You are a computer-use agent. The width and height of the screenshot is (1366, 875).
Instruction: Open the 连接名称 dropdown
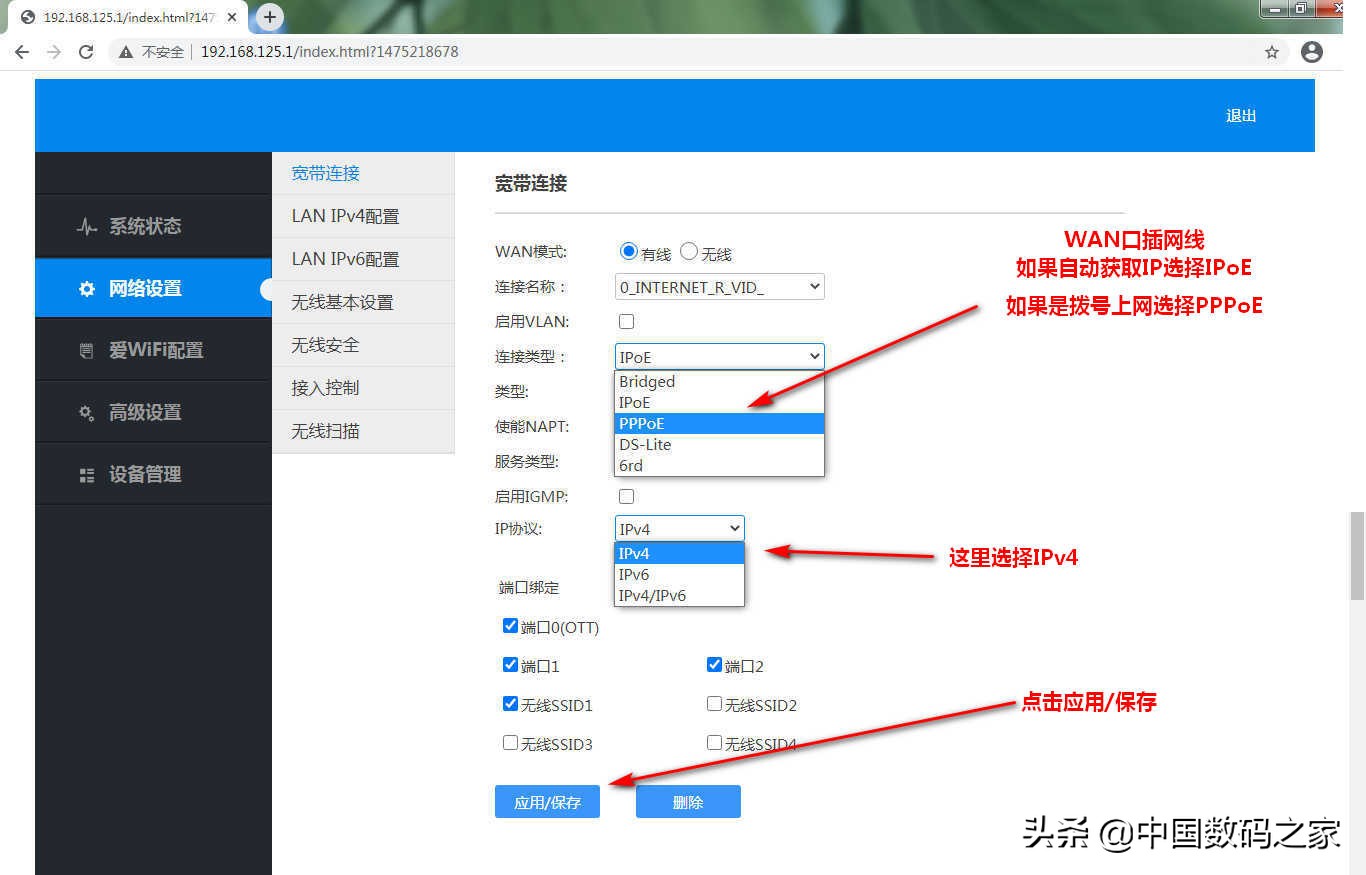(x=719, y=287)
